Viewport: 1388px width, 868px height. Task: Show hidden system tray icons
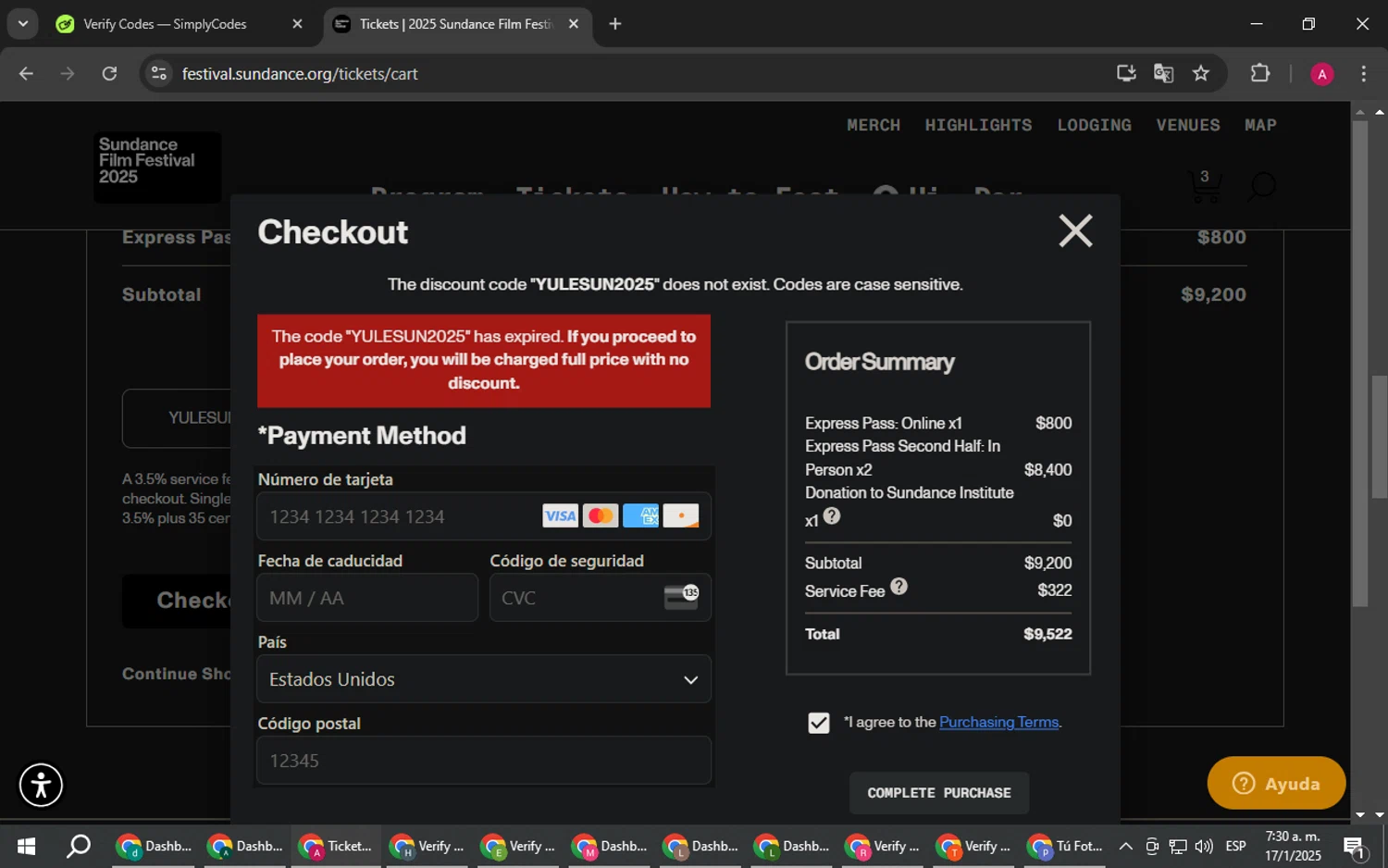click(1125, 846)
